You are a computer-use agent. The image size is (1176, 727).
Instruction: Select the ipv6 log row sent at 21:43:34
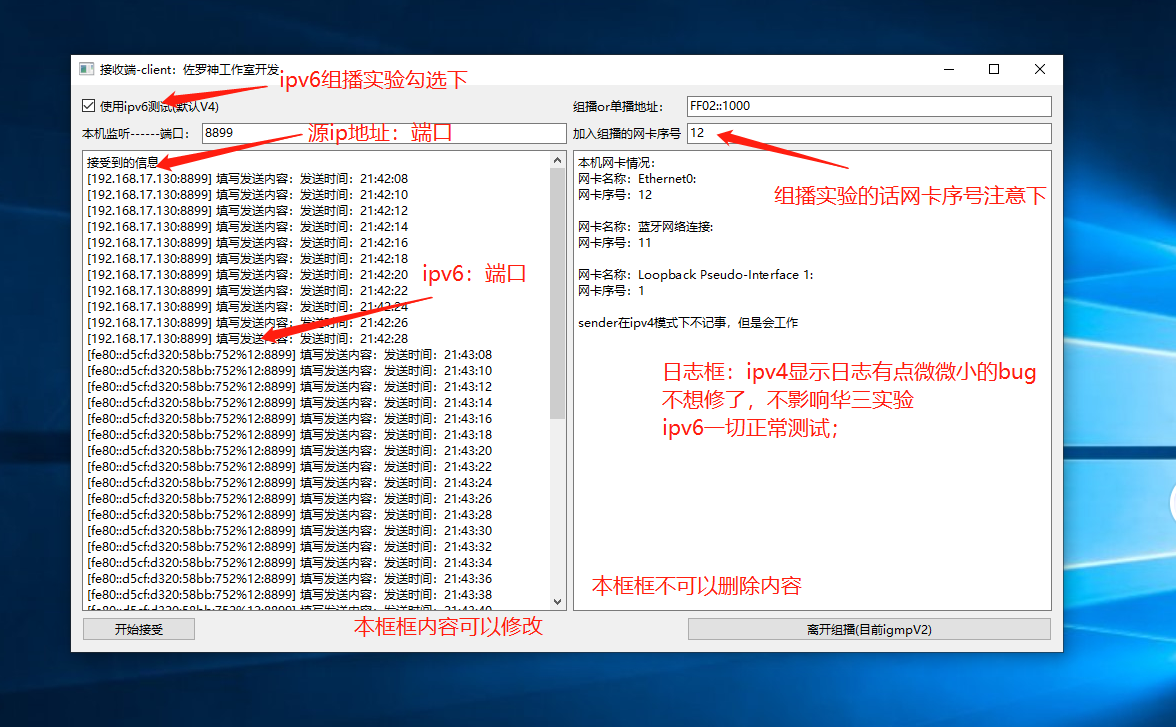tap(290, 563)
